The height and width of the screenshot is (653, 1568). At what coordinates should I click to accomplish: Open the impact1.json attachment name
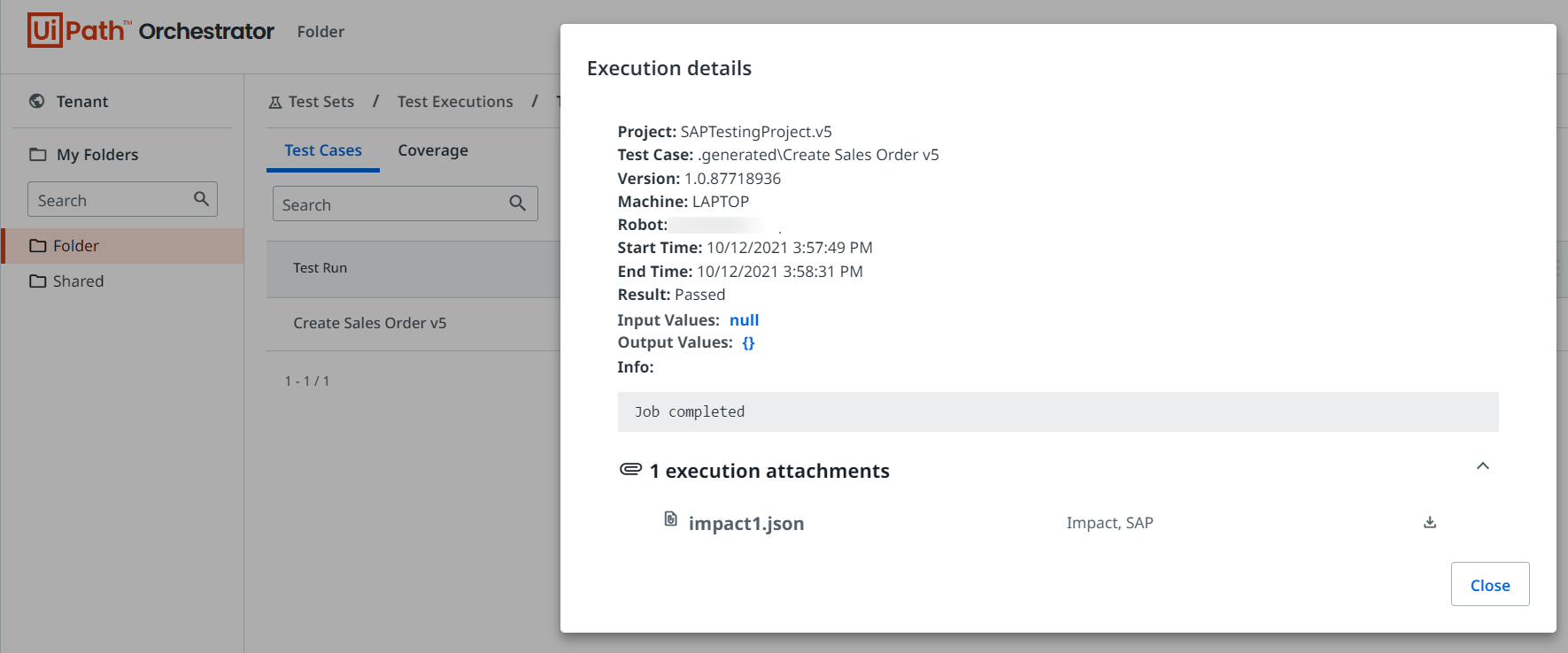click(746, 523)
